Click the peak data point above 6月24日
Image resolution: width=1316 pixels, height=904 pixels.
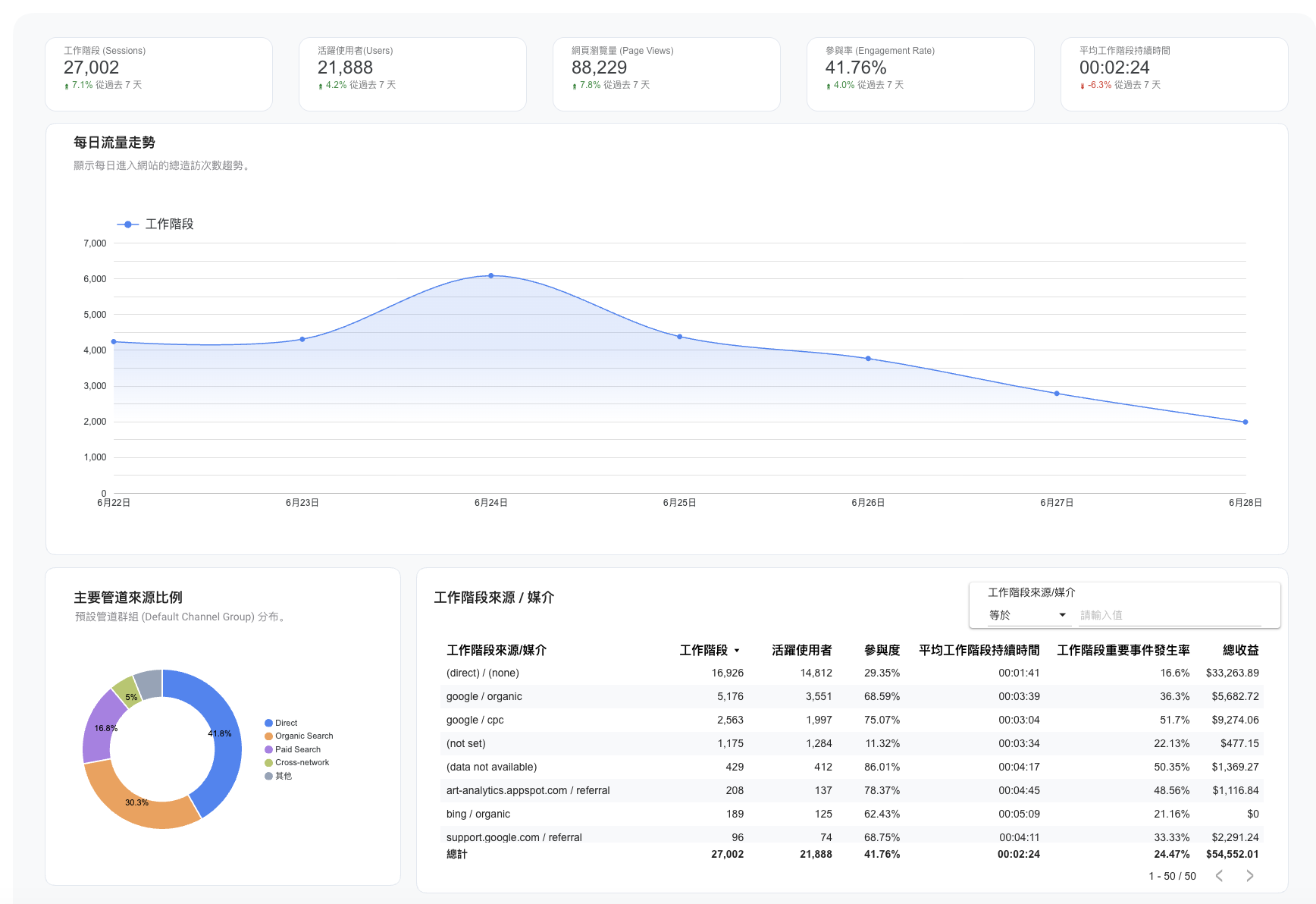(x=491, y=275)
